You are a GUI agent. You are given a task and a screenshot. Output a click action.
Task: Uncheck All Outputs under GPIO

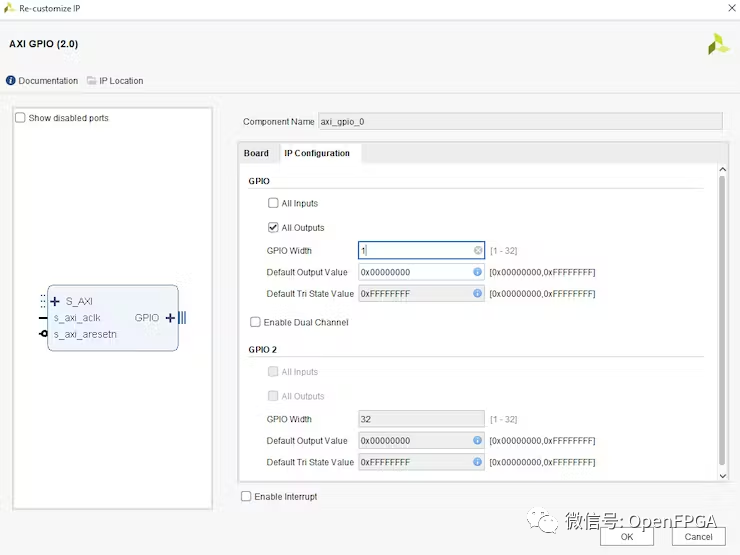274,228
